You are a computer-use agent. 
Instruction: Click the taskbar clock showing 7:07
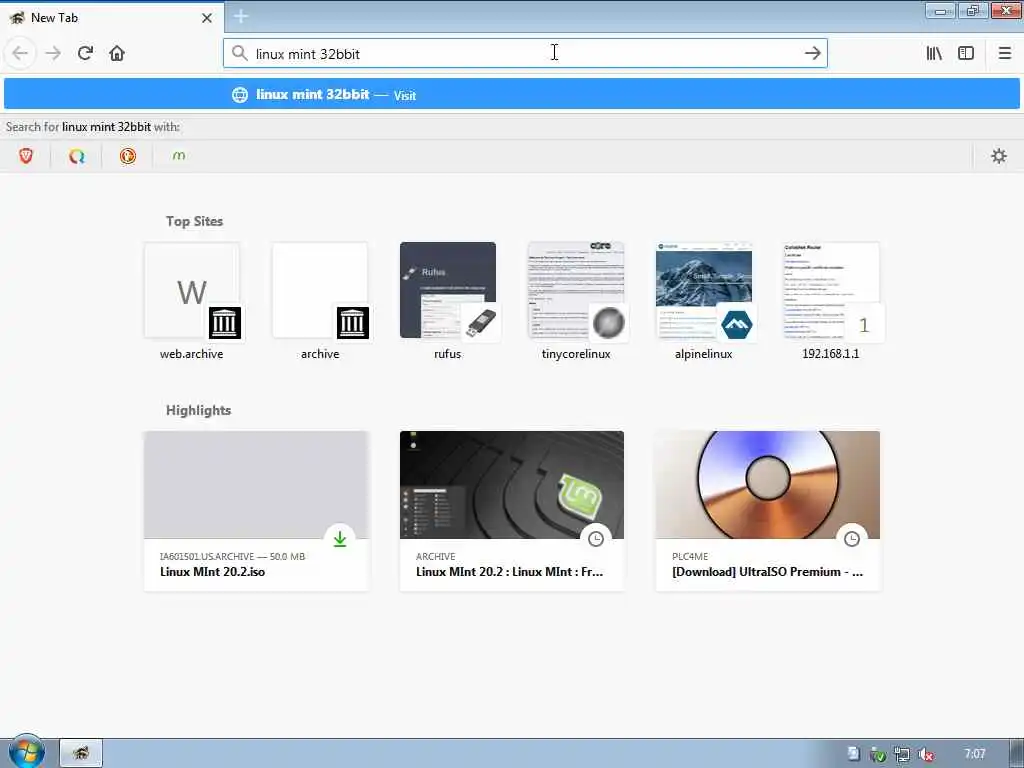(975, 754)
